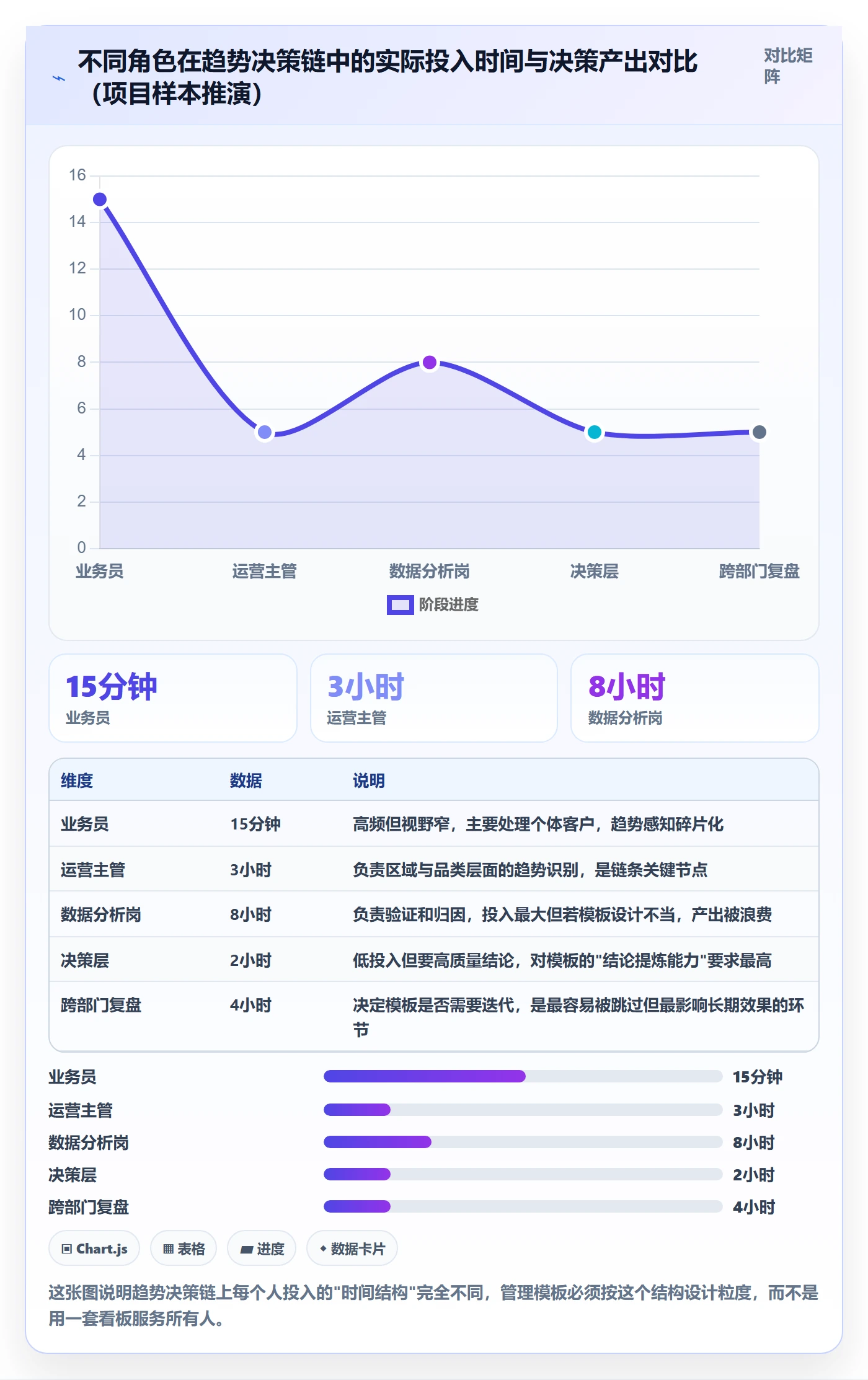
Task: Click the 运营主管 data point on the chart
Action: tap(265, 432)
